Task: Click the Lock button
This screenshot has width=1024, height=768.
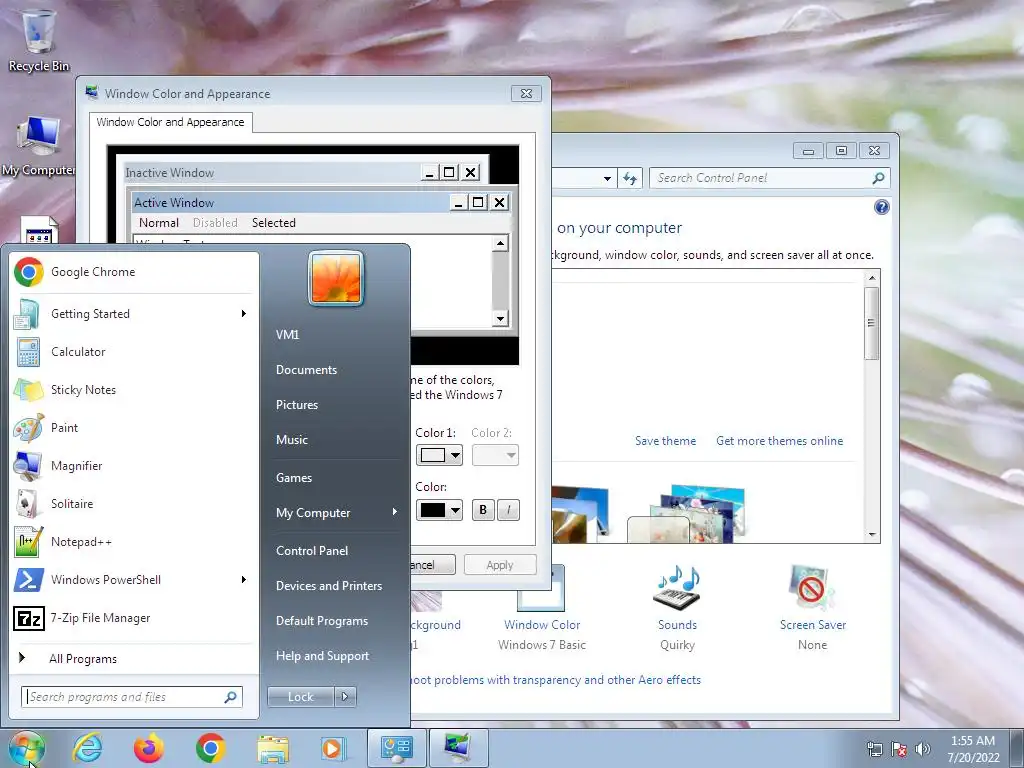Action: click(301, 697)
